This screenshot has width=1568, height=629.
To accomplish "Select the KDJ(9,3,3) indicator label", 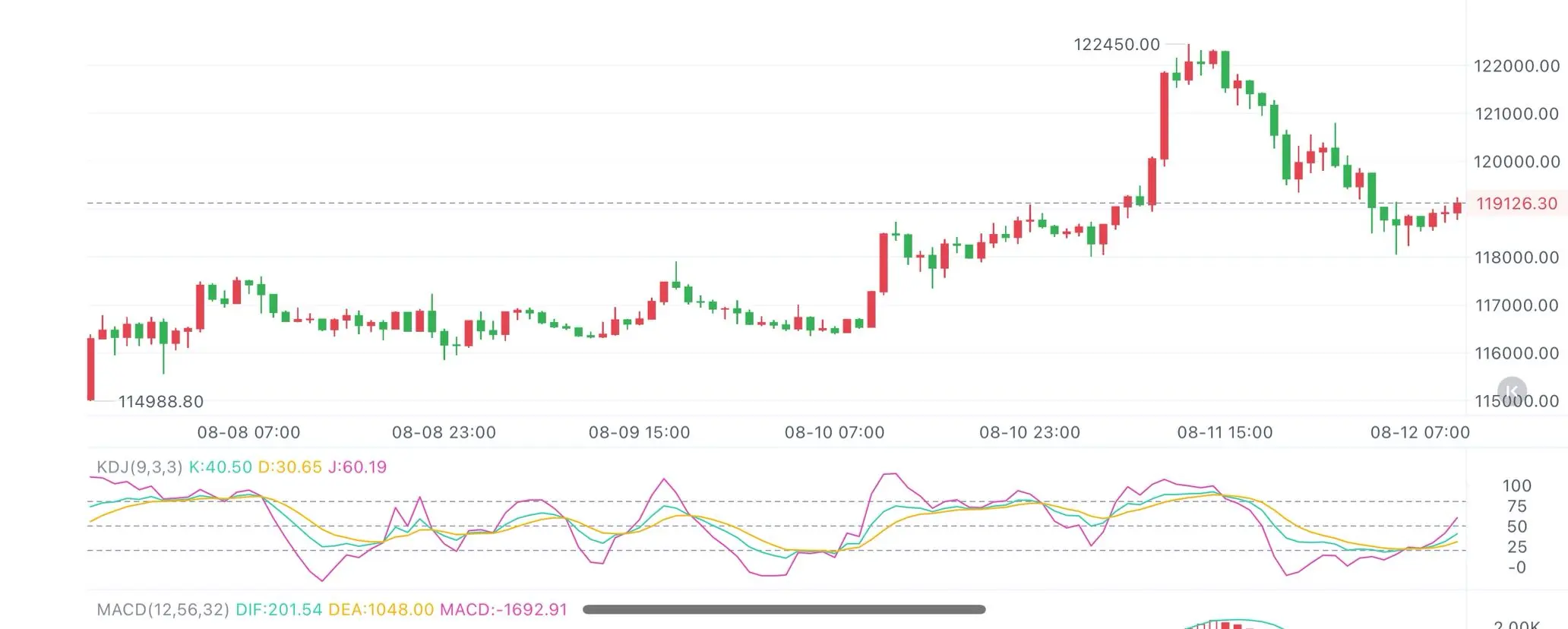I will 140,466.
